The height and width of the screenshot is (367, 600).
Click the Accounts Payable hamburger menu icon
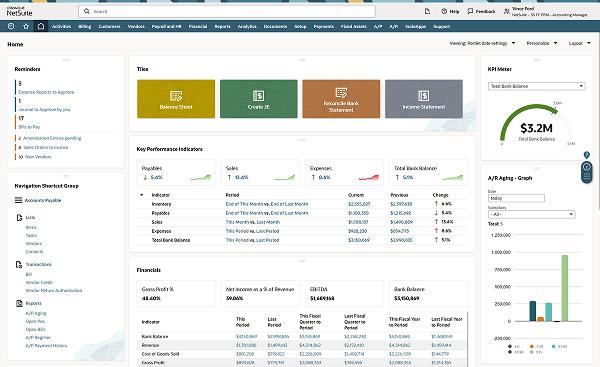18,200
